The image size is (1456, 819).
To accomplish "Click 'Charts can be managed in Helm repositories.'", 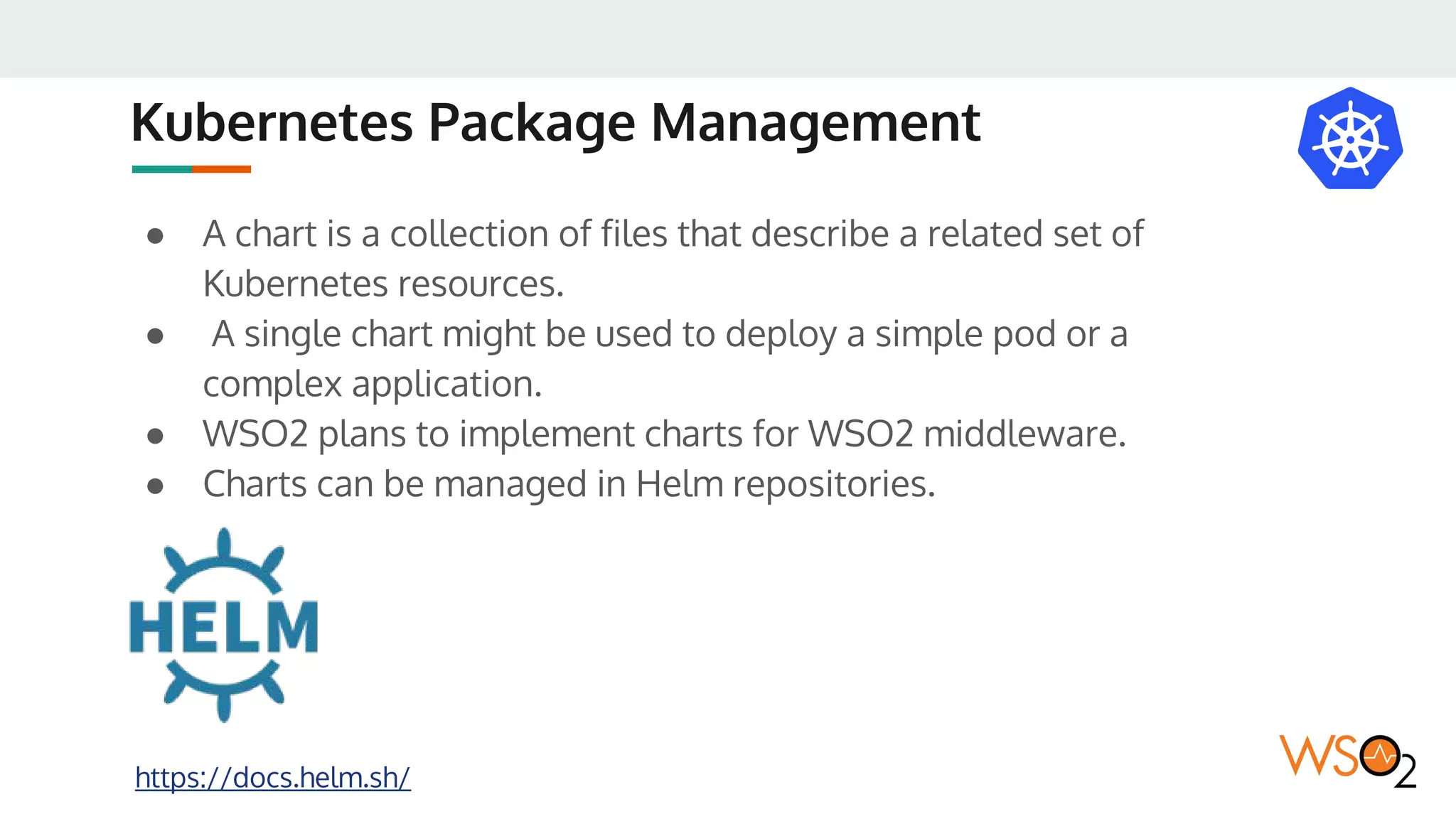I will (569, 485).
